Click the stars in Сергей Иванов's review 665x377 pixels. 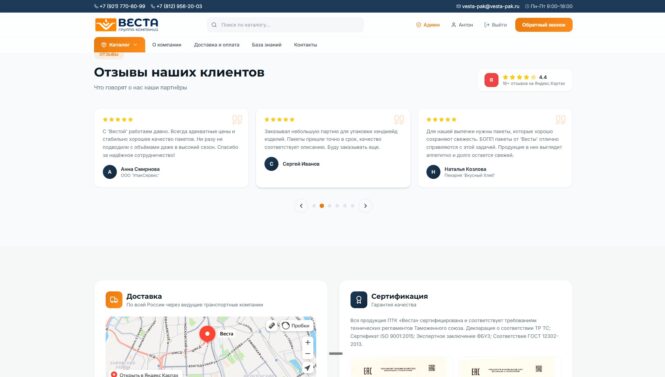(x=279, y=120)
